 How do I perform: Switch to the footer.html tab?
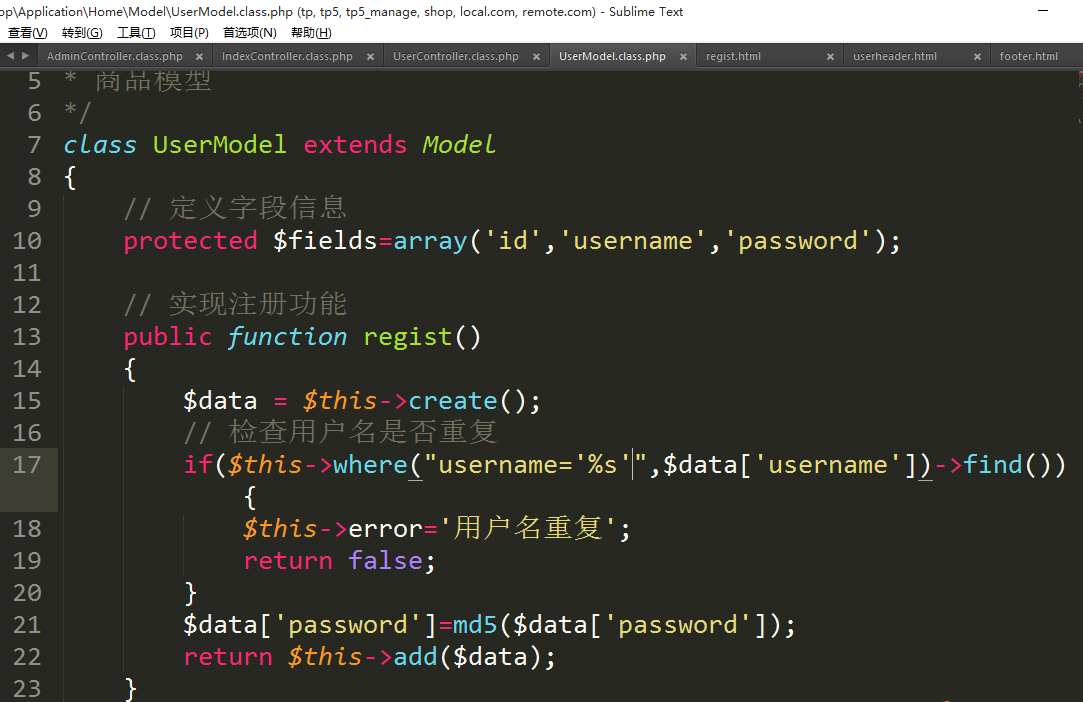[1028, 57]
